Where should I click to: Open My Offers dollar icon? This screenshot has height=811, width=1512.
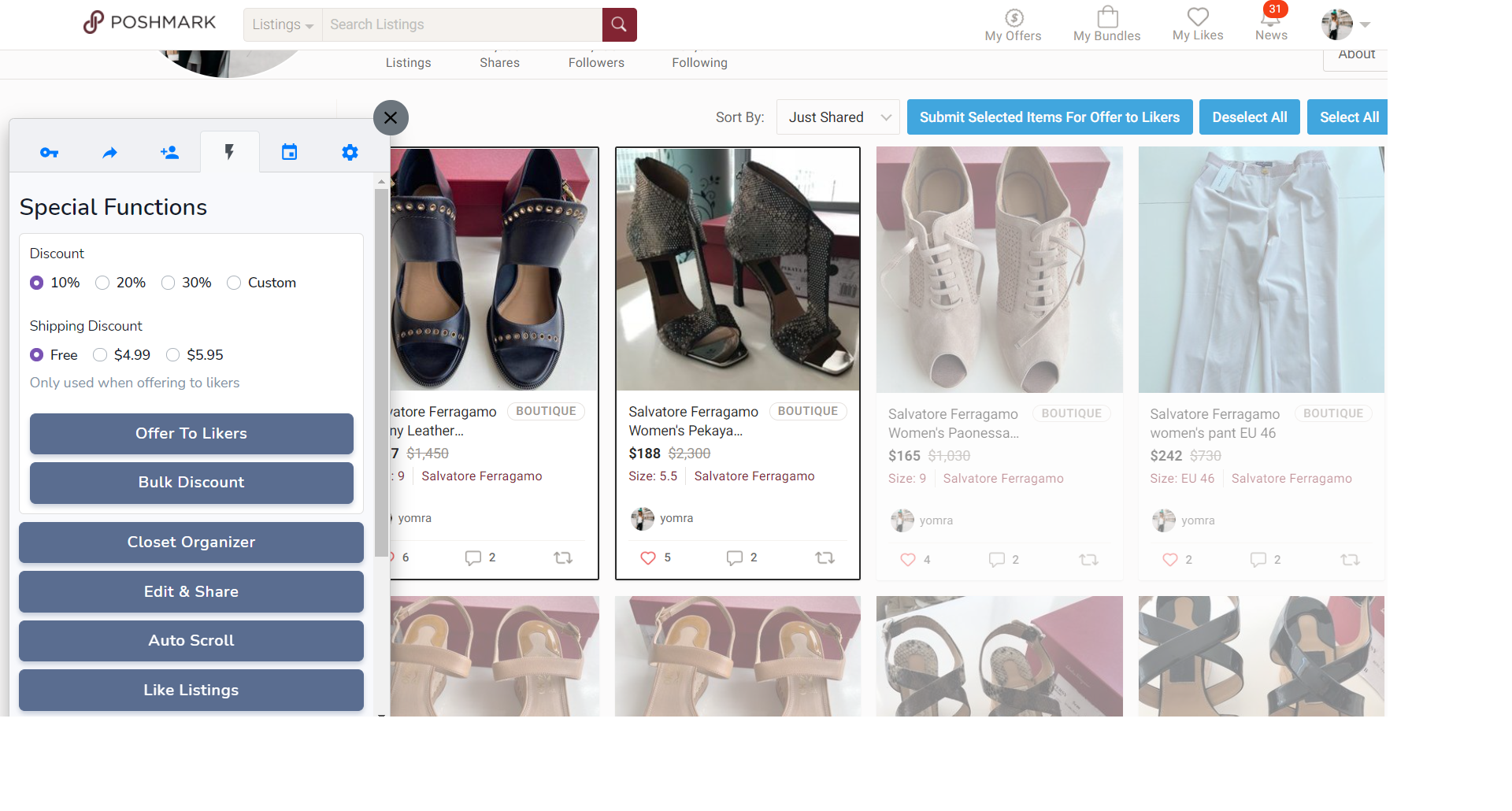1013,25
